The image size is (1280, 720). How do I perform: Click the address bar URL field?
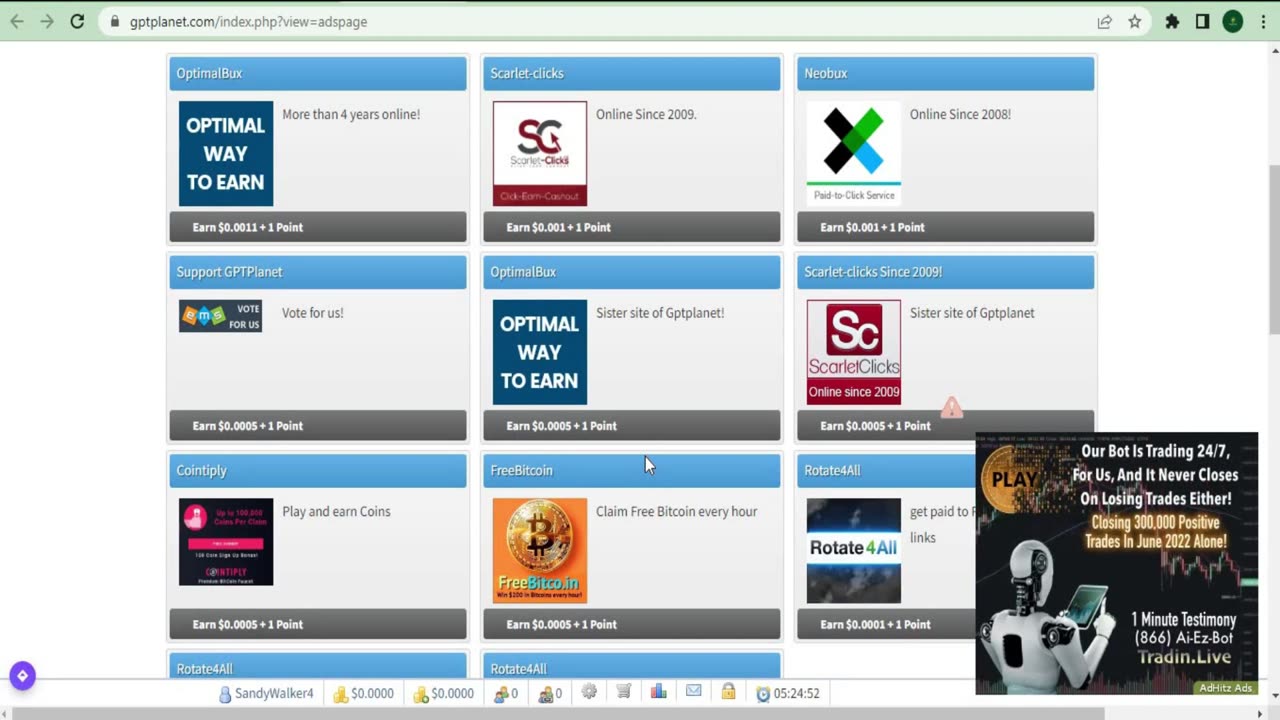tap(600, 22)
